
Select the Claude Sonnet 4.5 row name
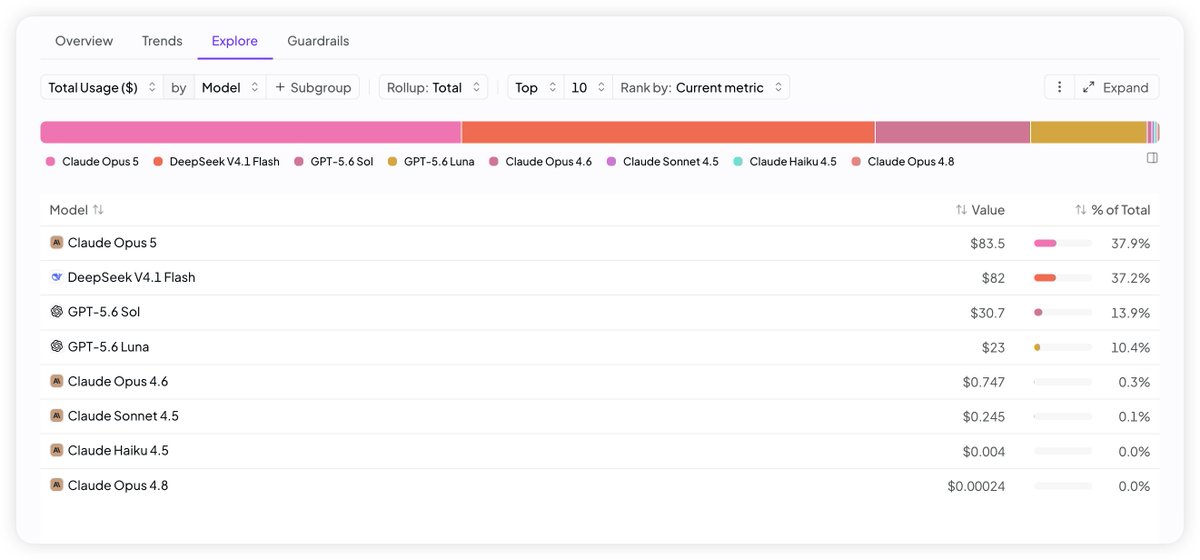123,416
